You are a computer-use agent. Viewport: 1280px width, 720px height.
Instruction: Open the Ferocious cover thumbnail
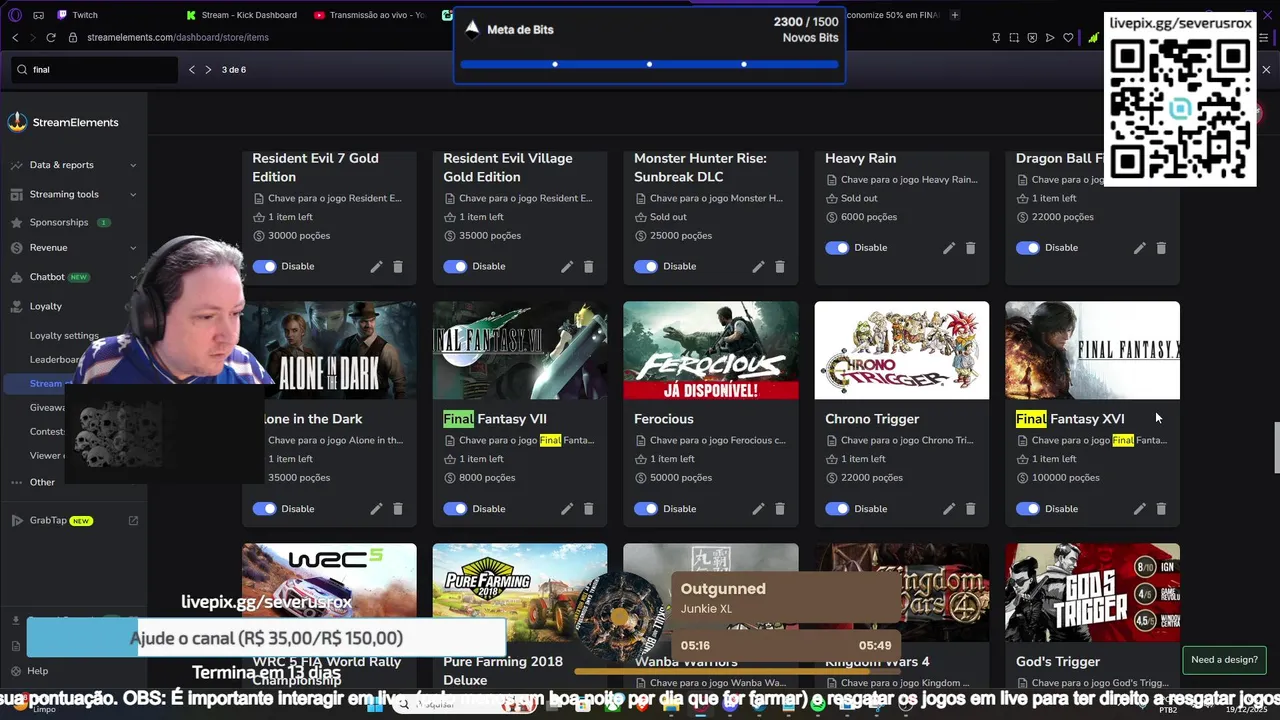(x=711, y=351)
